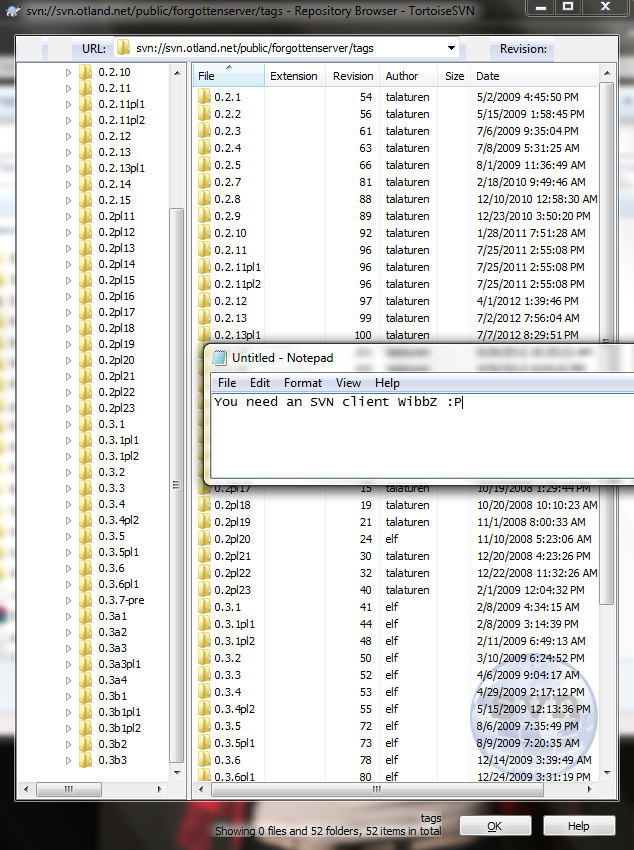Click folder icon of 0.2.14 in tree
Image resolution: width=634 pixels, height=850 pixels.
point(85,184)
